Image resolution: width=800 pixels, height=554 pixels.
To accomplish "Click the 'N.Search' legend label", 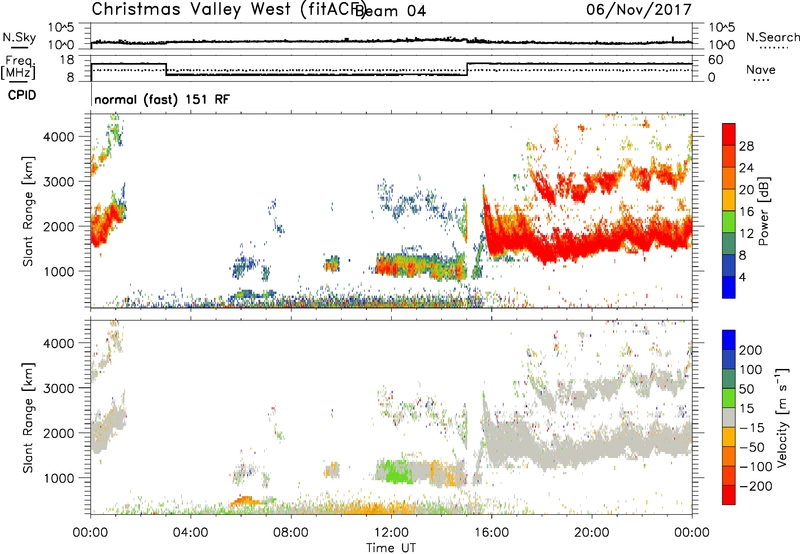I will (x=772, y=37).
